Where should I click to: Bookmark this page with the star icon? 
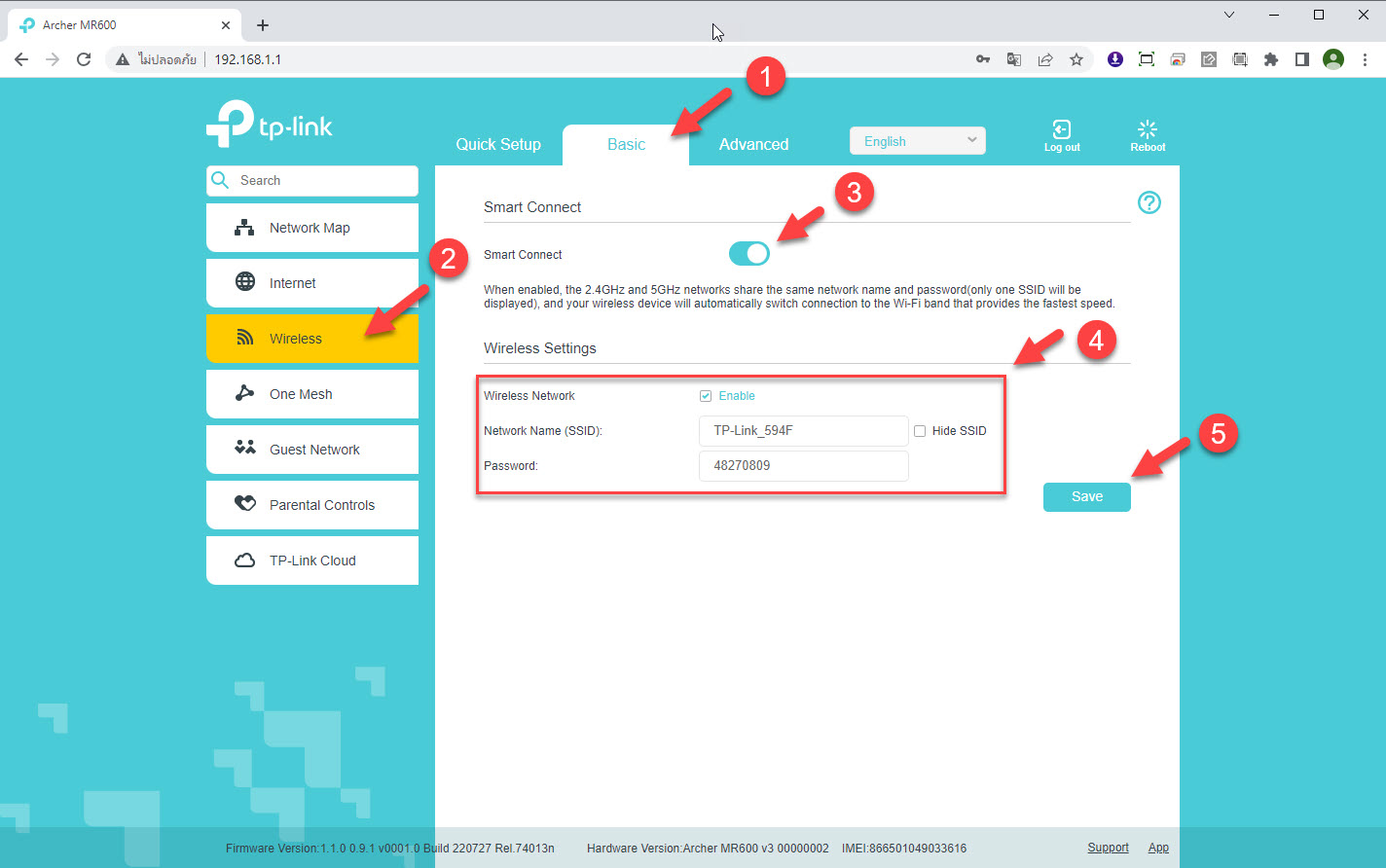[1076, 59]
